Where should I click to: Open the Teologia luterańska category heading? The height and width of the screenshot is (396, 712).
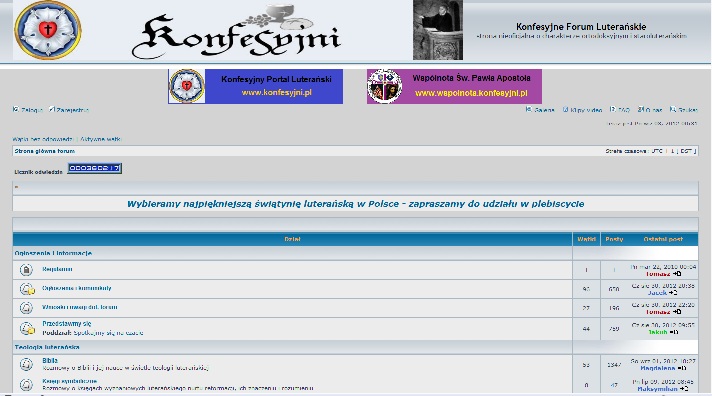[x=47, y=347]
